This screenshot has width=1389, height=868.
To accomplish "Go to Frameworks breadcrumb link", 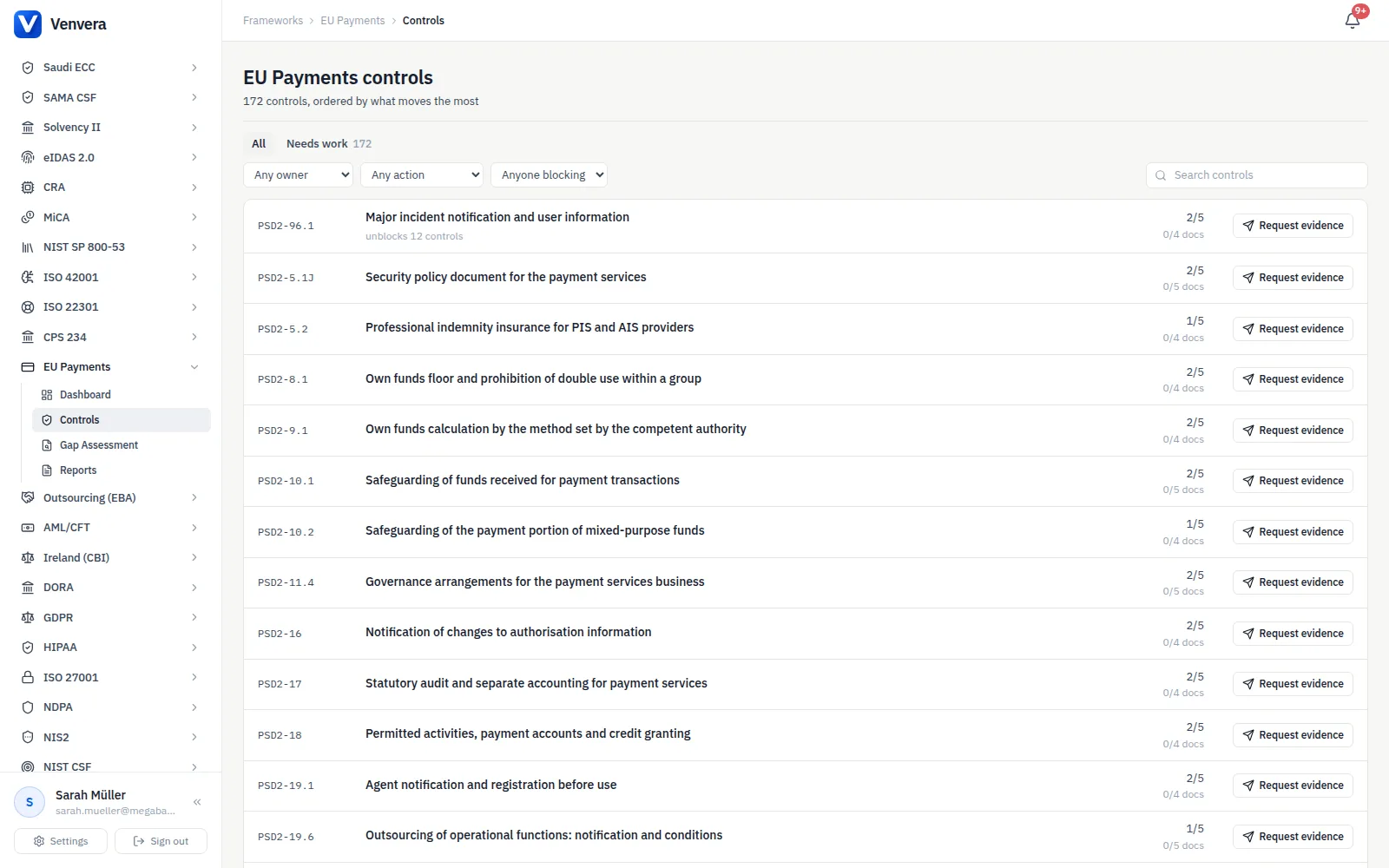I will pos(273,21).
